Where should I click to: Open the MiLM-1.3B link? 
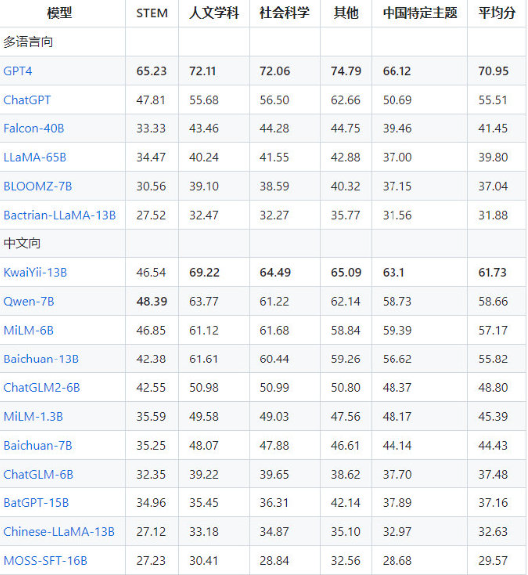pos(33,417)
